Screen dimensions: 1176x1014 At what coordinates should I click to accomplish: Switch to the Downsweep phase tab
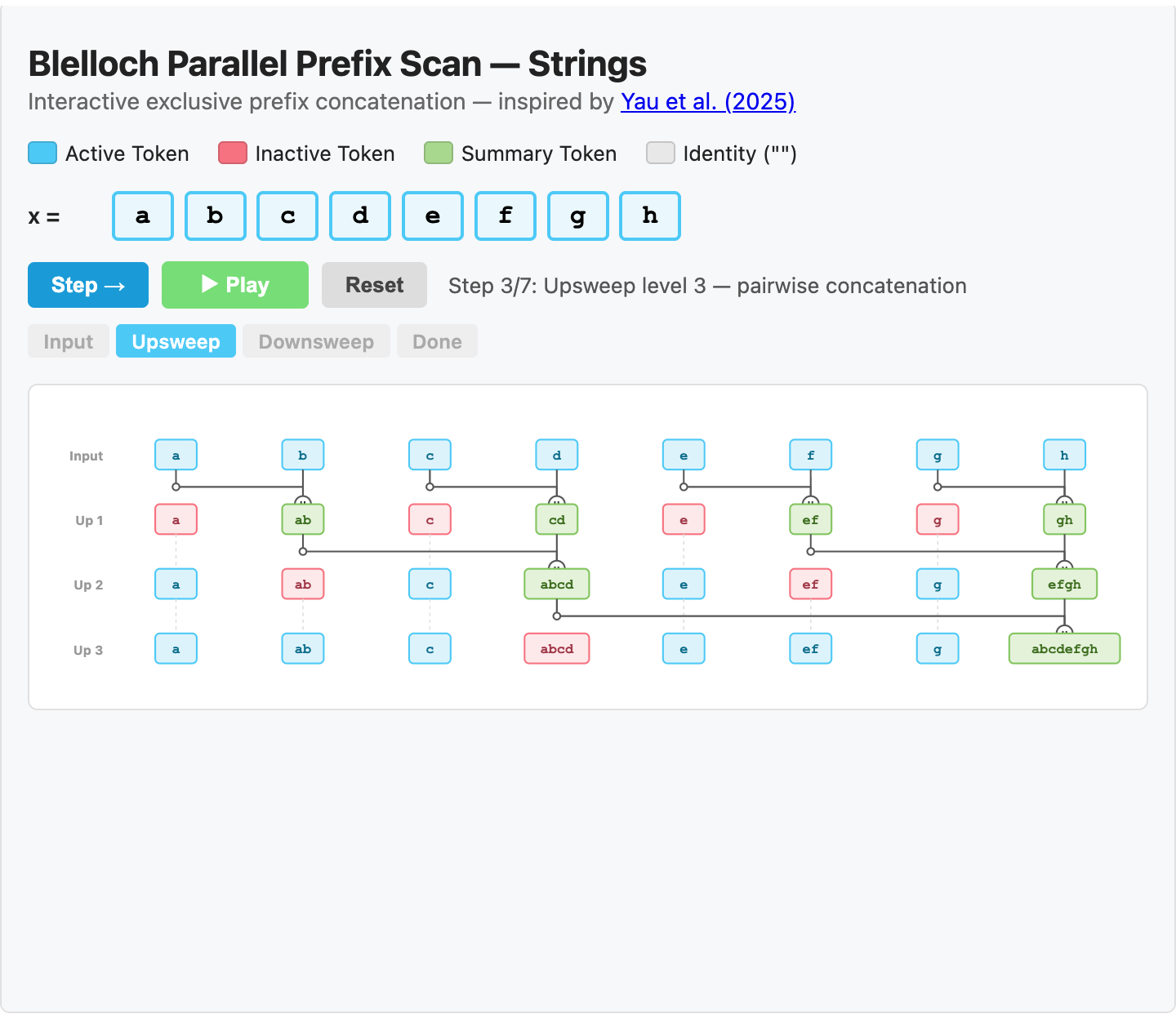point(316,341)
